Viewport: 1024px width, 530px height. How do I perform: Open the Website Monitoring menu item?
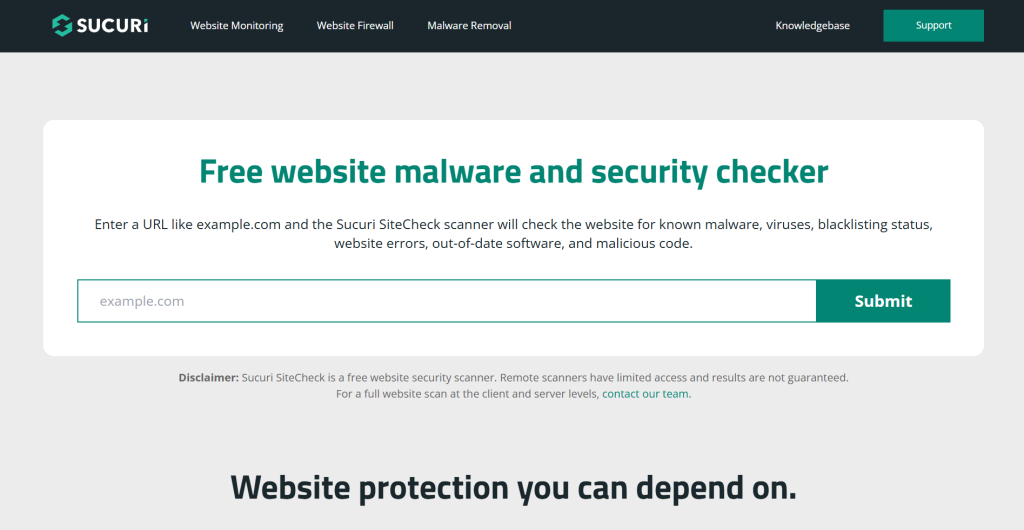(236, 25)
